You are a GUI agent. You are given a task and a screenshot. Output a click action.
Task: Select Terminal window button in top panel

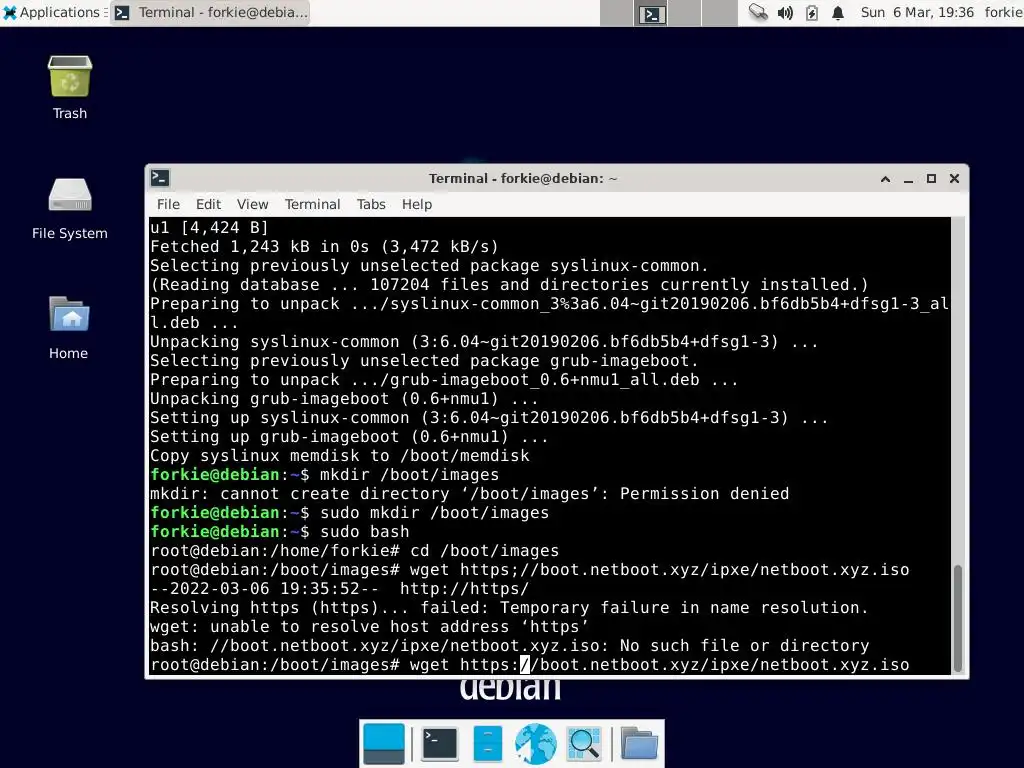click(x=210, y=12)
